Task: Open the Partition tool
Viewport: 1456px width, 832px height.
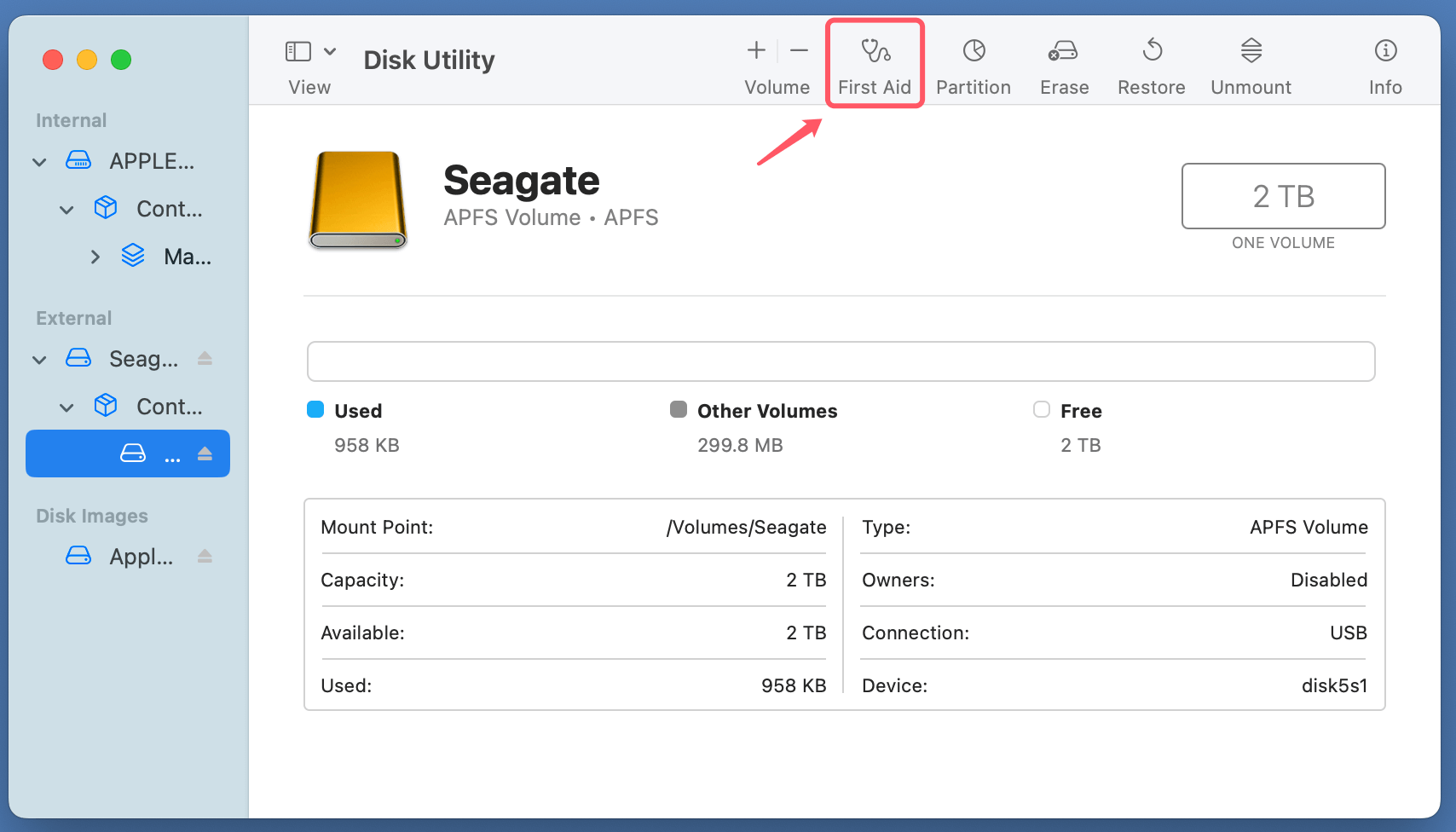Action: (973, 64)
